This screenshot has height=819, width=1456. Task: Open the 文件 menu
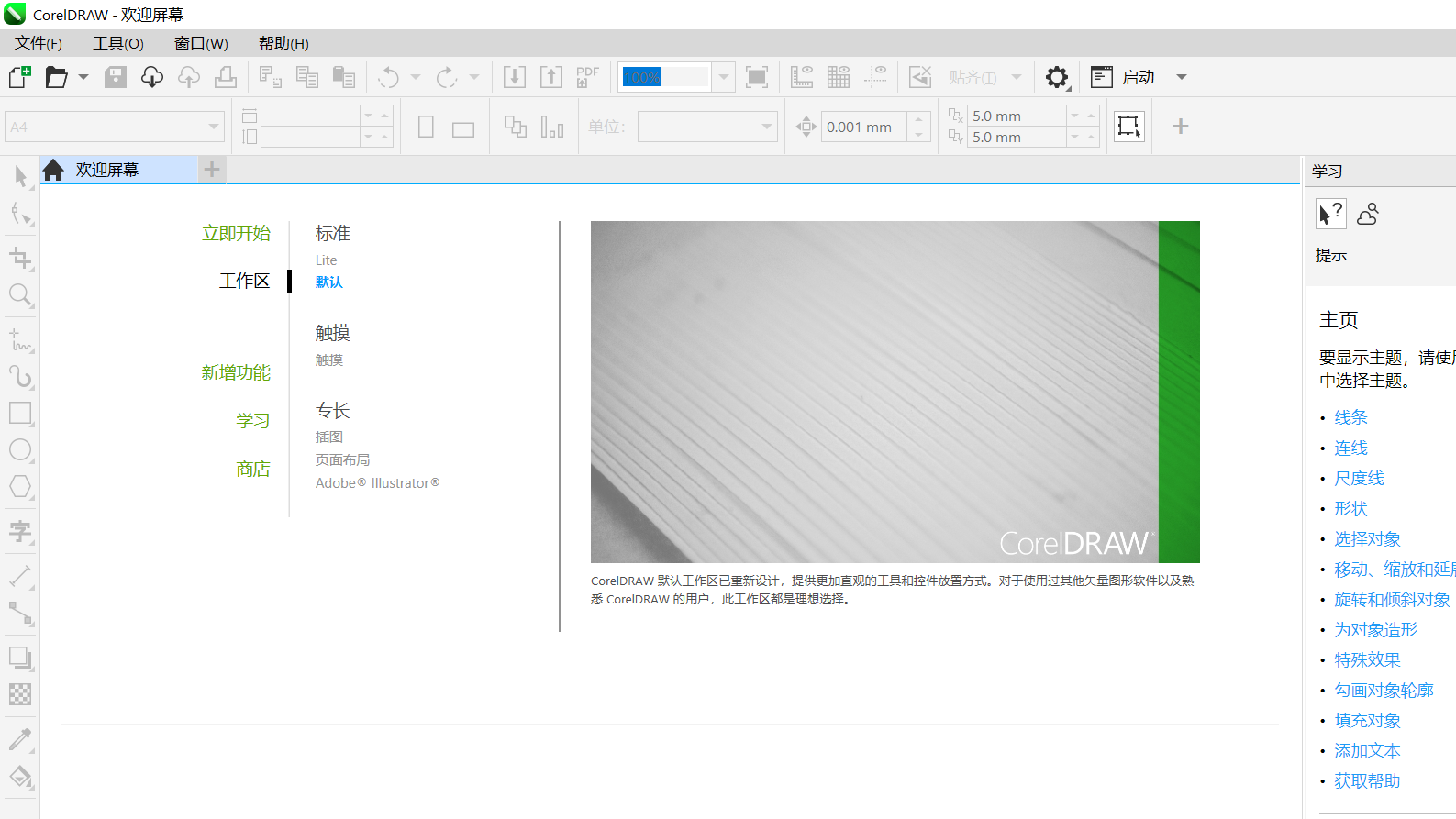[39, 43]
